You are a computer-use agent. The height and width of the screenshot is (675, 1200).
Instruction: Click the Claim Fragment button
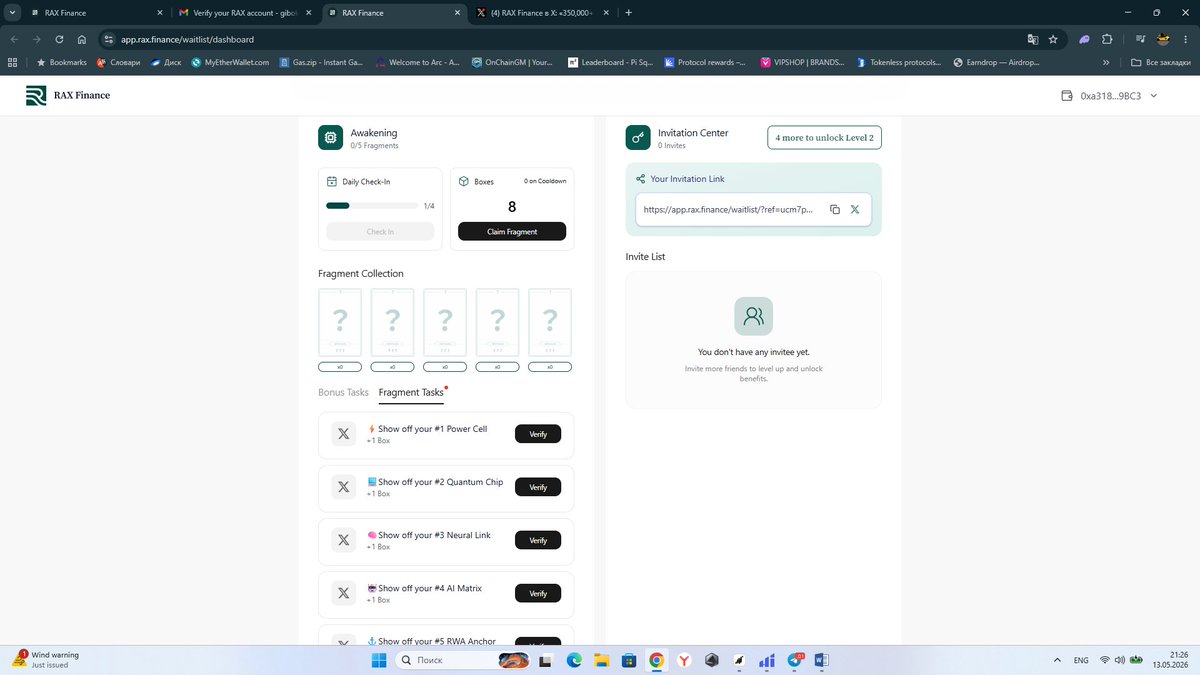(512, 231)
